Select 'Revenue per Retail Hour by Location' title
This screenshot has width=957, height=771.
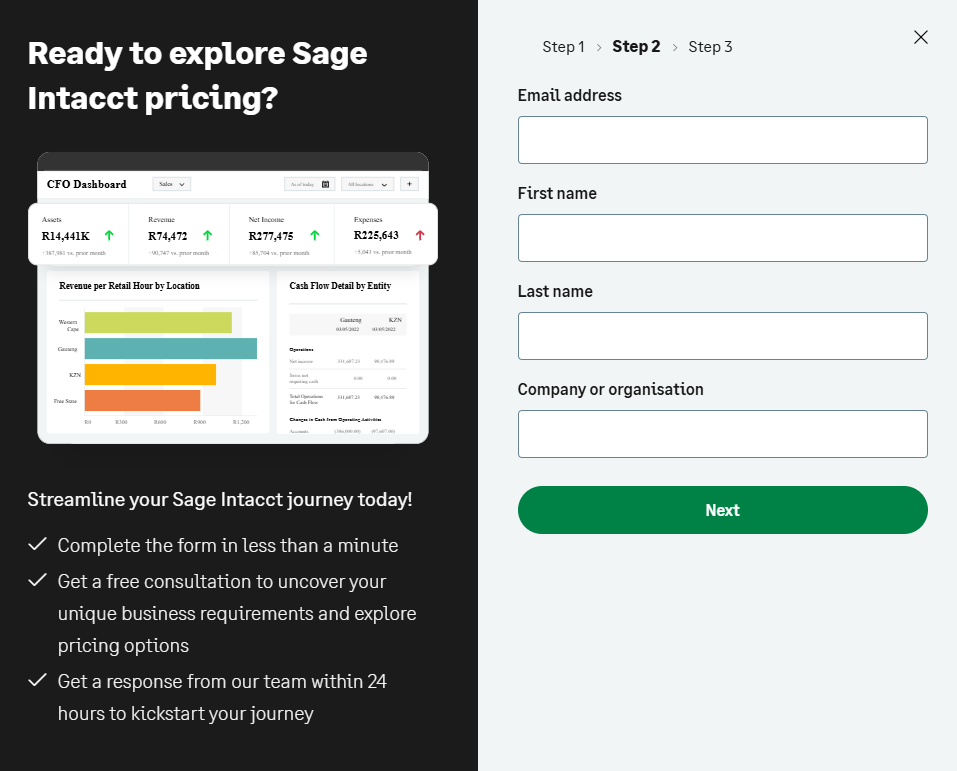[x=129, y=286]
